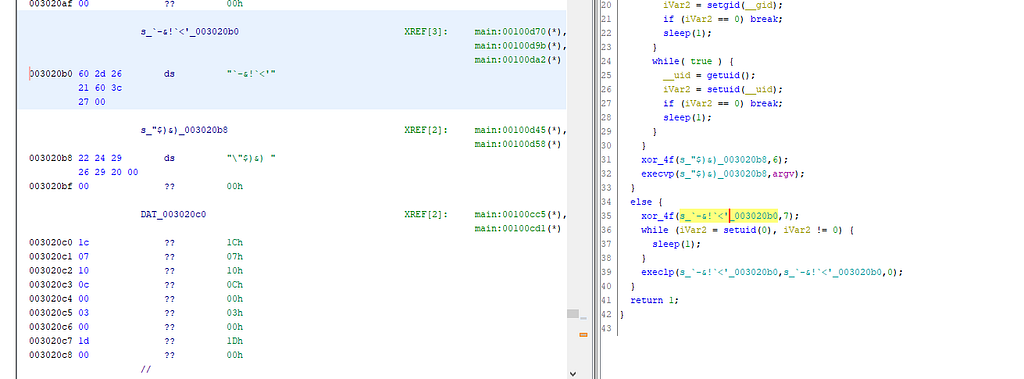Select the "\"$)&) " string operand

(x=251, y=158)
